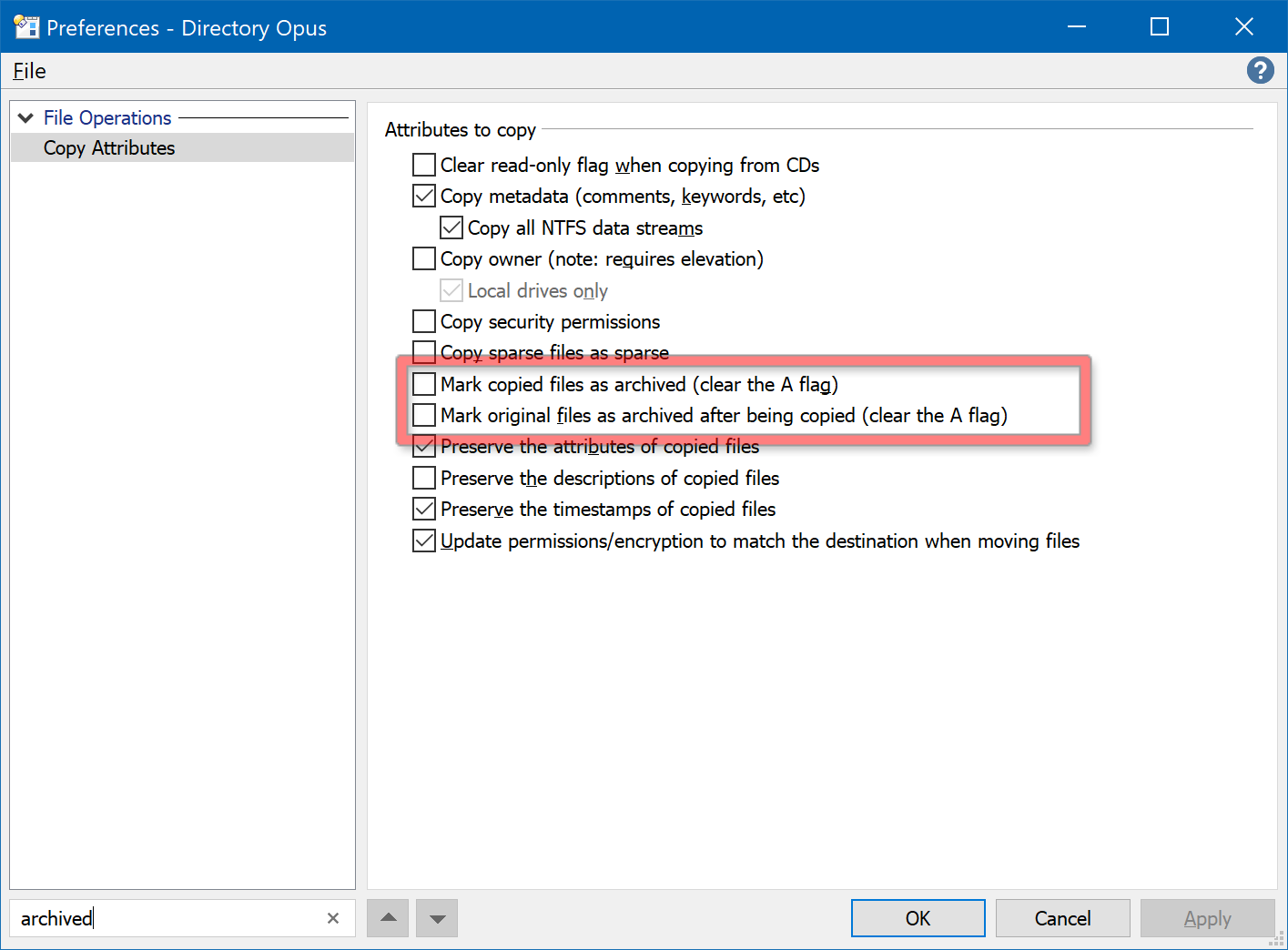
Task: Open the help question mark icon
Action: coord(1260,70)
